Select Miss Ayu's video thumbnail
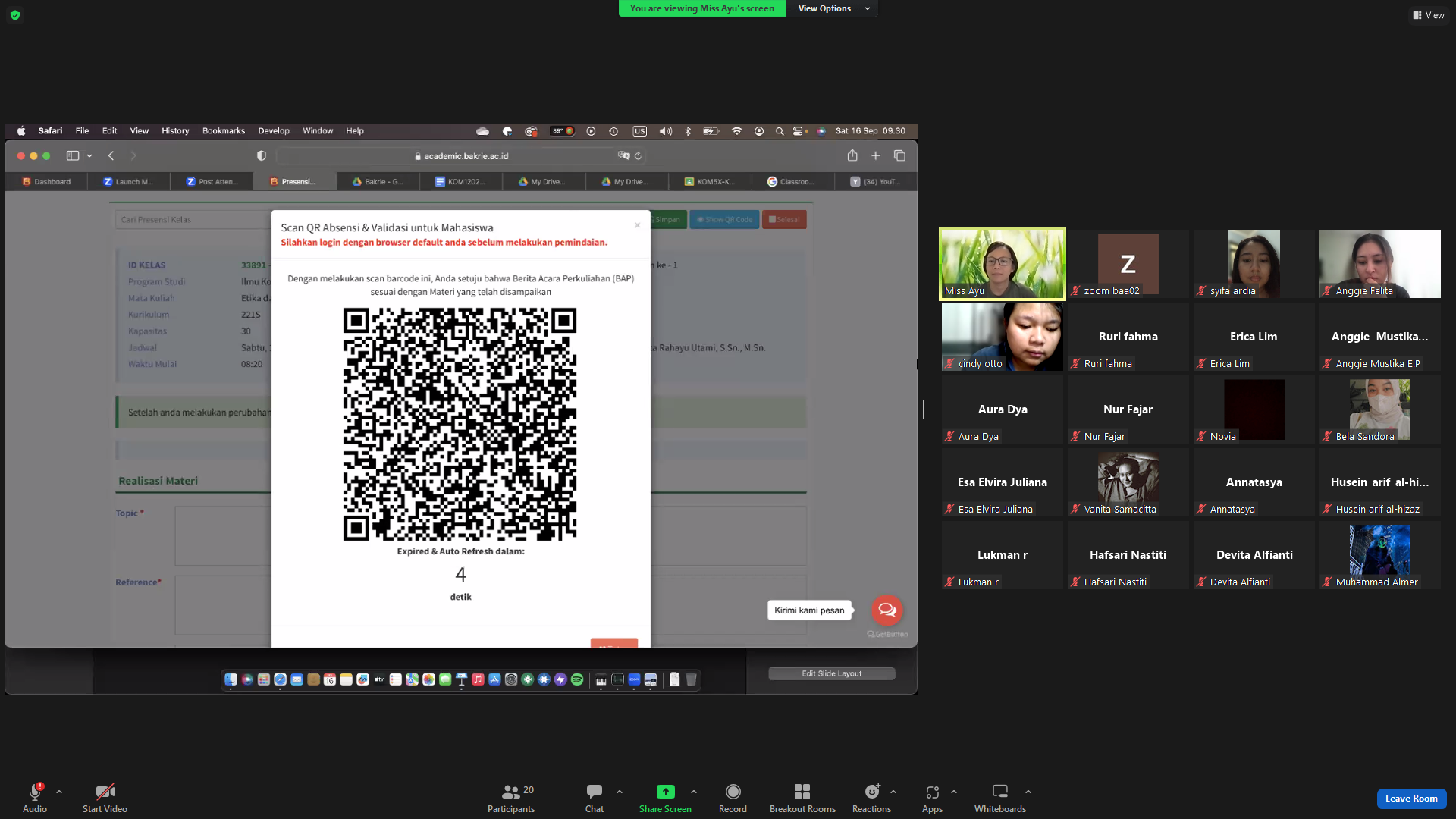This screenshot has width=1456, height=819. pyautogui.click(x=1002, y=264)
